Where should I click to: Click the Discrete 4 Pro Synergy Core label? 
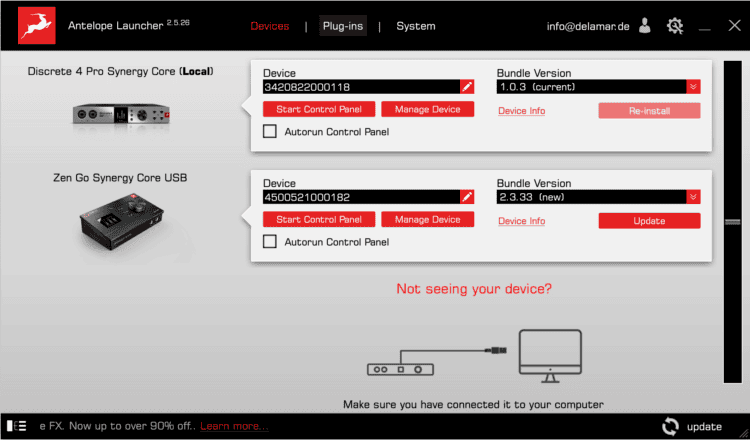[x=121, y=71]
